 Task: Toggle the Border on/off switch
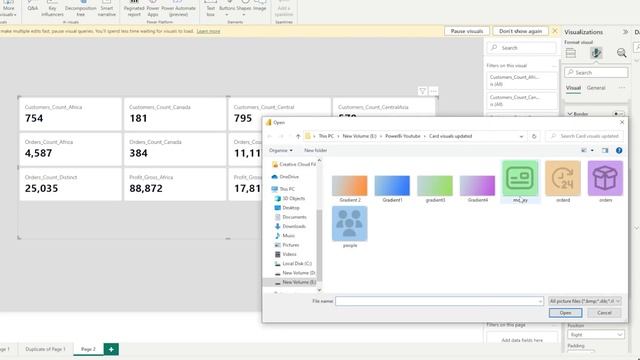(618, 114)
